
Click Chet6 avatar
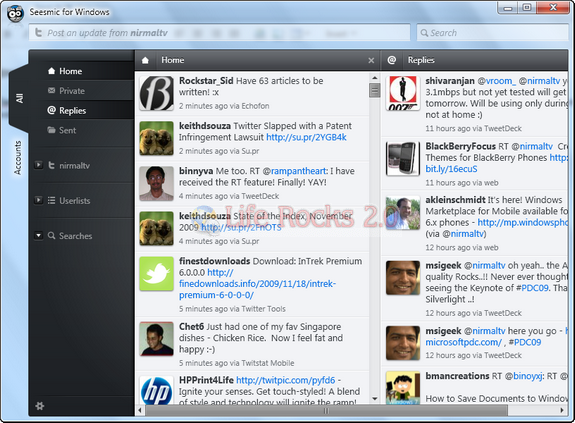tap(157, 339)
